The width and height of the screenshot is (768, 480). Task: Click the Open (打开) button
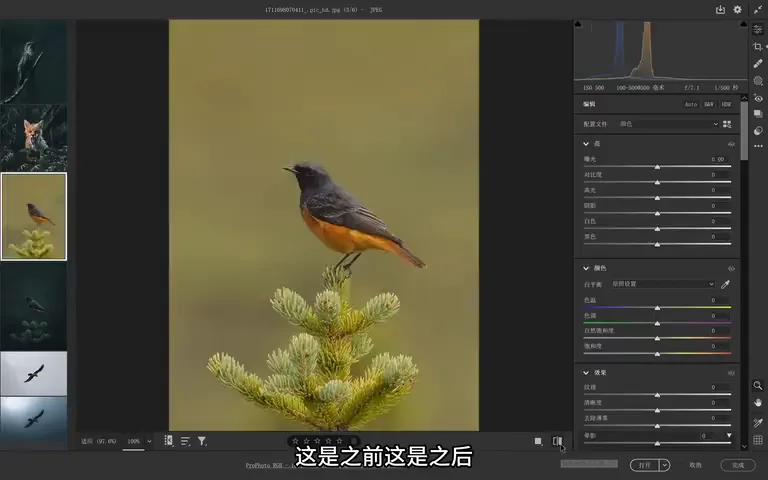point(645,465)
